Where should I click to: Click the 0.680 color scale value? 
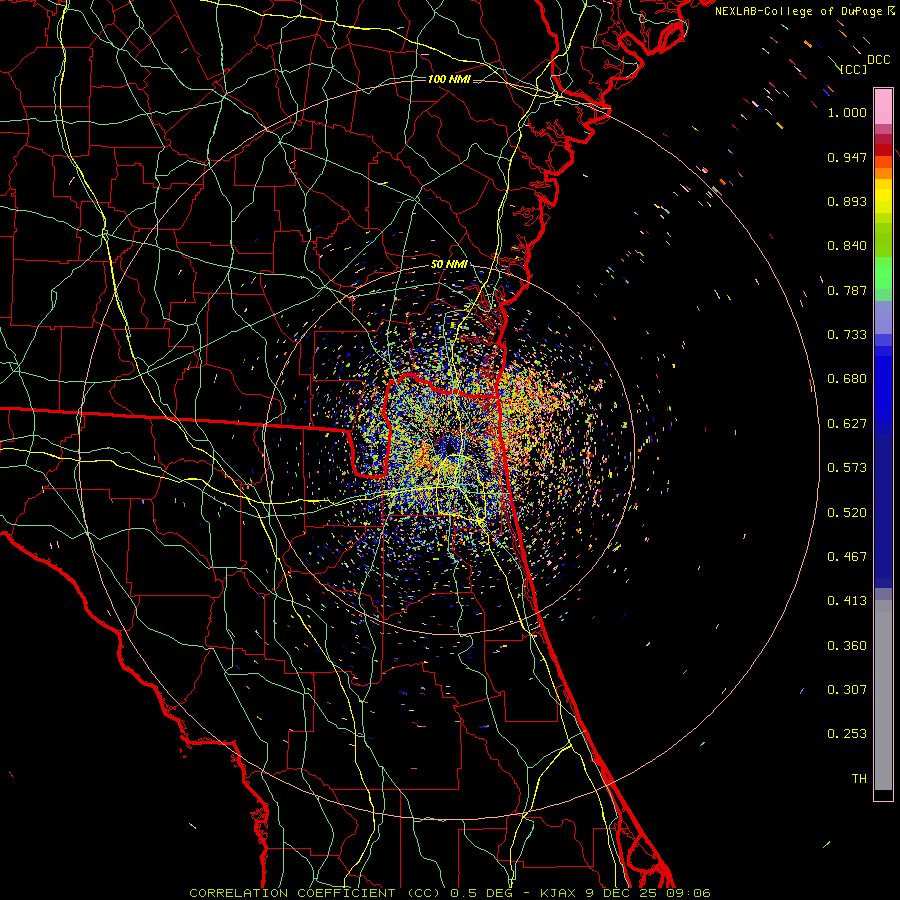pyautogui.click(x=847, y=379)
